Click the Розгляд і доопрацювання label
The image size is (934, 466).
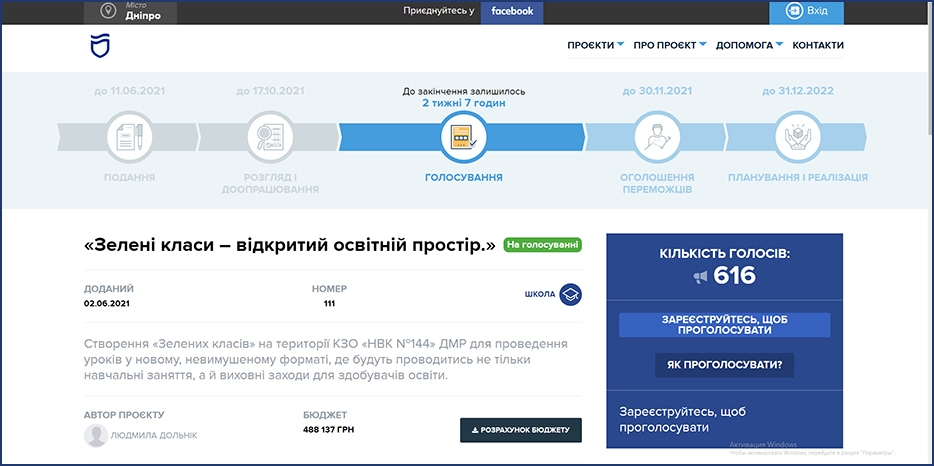coord(270,184)
